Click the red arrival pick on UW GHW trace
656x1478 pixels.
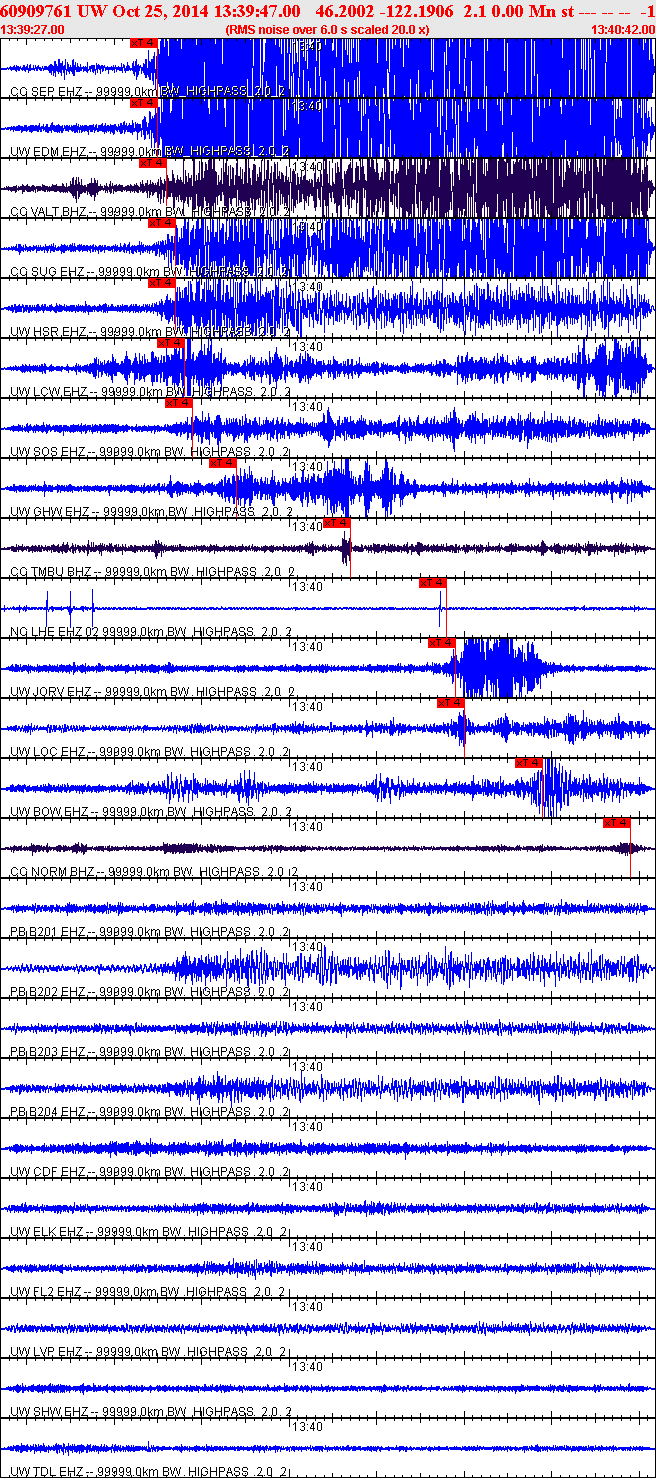222,463
